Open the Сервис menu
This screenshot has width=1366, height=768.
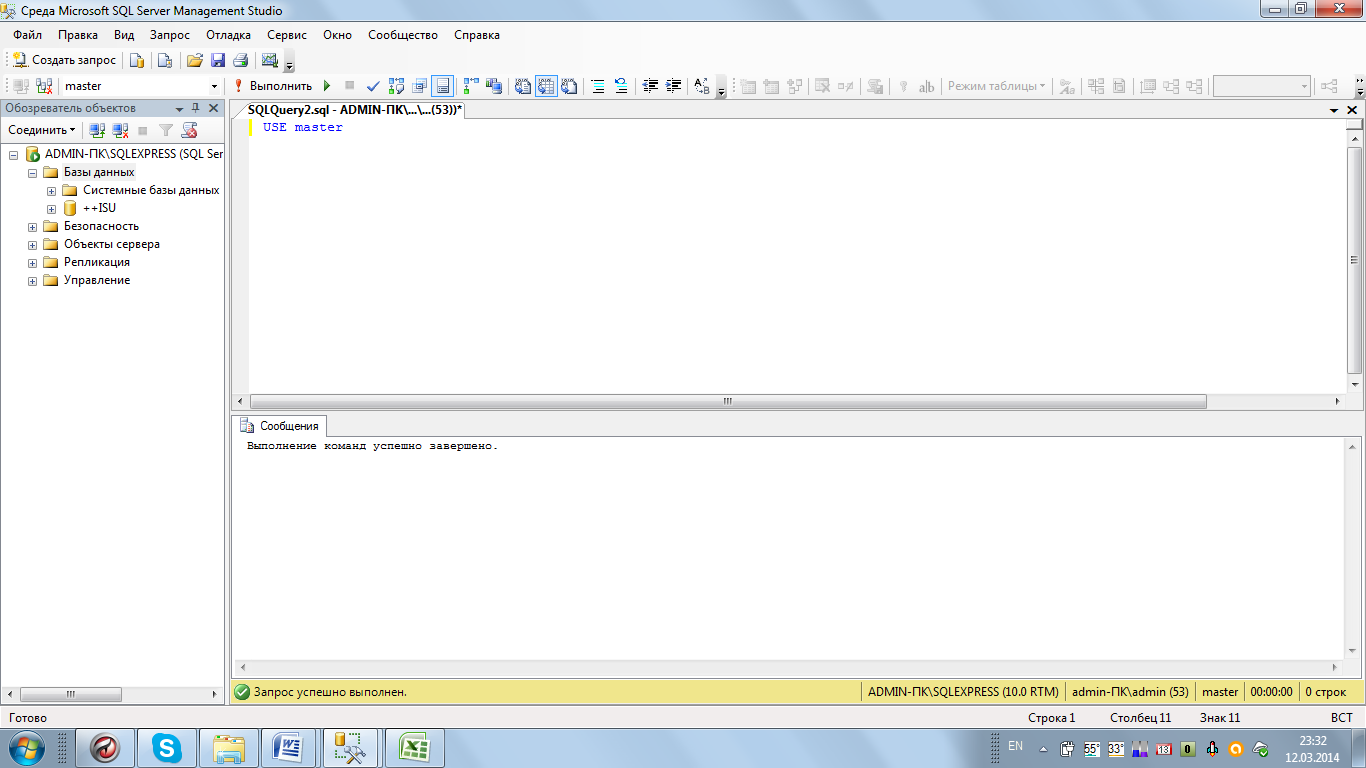287,35
